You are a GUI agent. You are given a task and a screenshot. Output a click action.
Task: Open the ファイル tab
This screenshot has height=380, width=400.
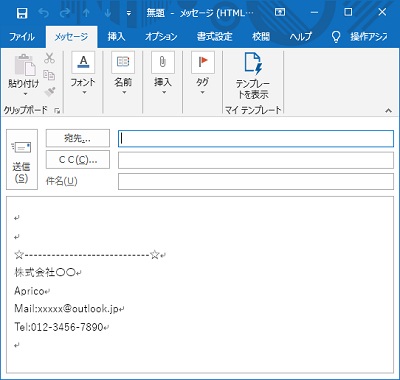(22, 36)
